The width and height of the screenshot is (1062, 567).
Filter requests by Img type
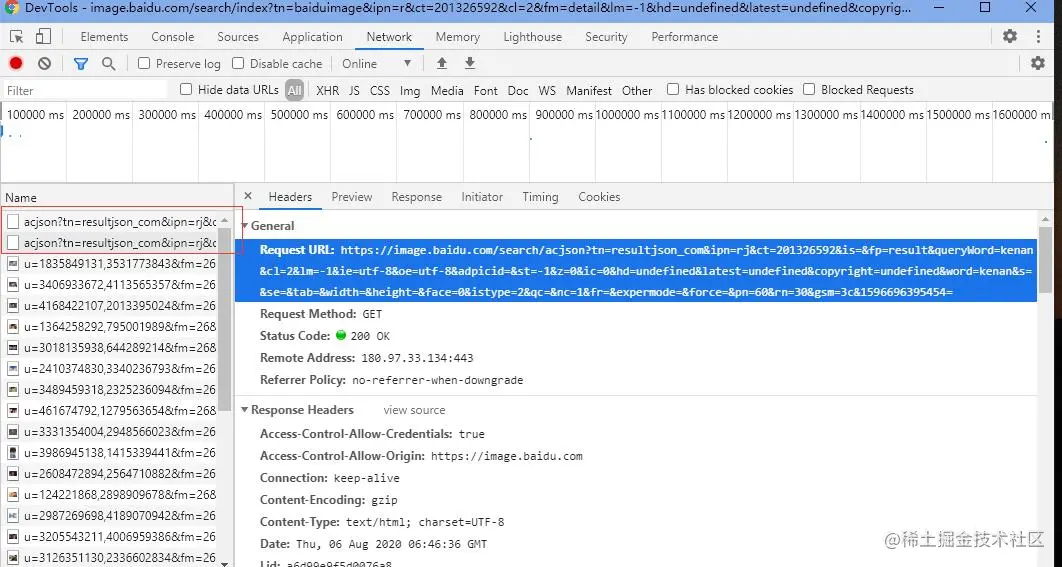tap(410, 90)
